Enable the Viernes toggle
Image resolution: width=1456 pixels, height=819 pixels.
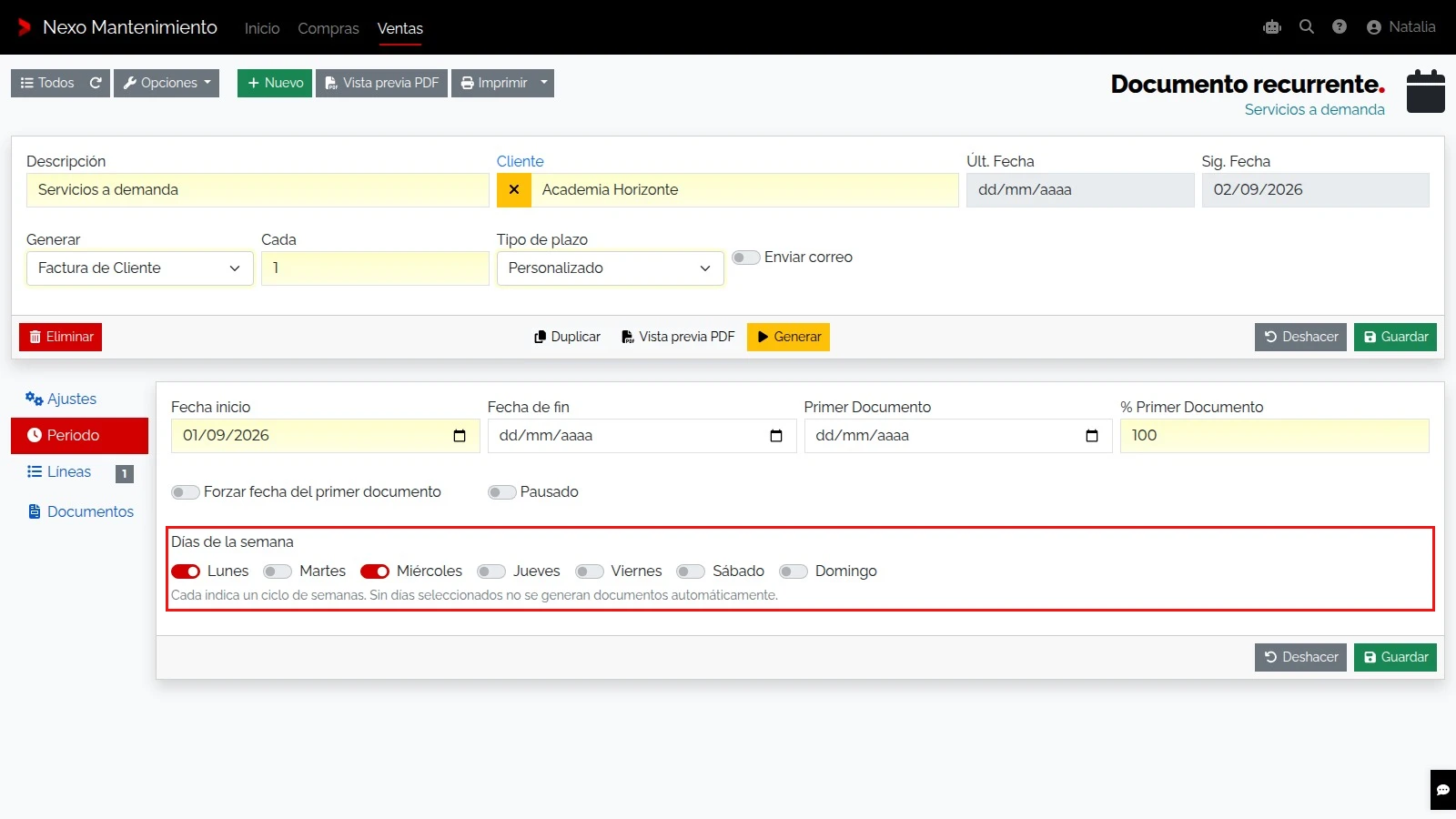click(x=590, y=571)
